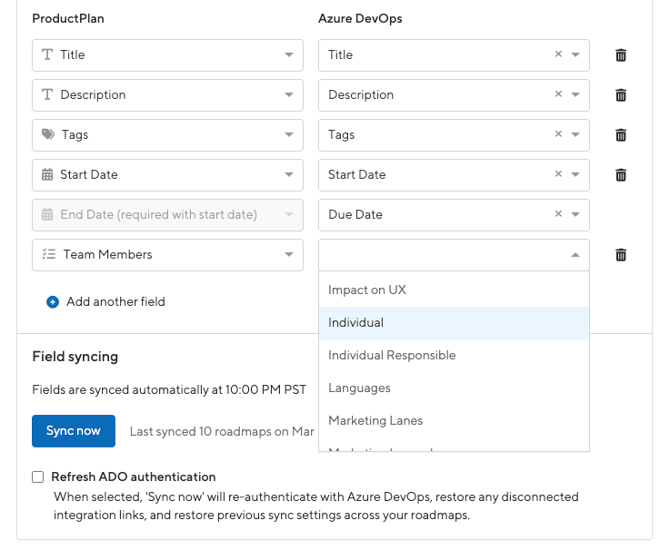Screen dimensions: 670x550
Task: Click Add another field link
Action: point(115,302)
